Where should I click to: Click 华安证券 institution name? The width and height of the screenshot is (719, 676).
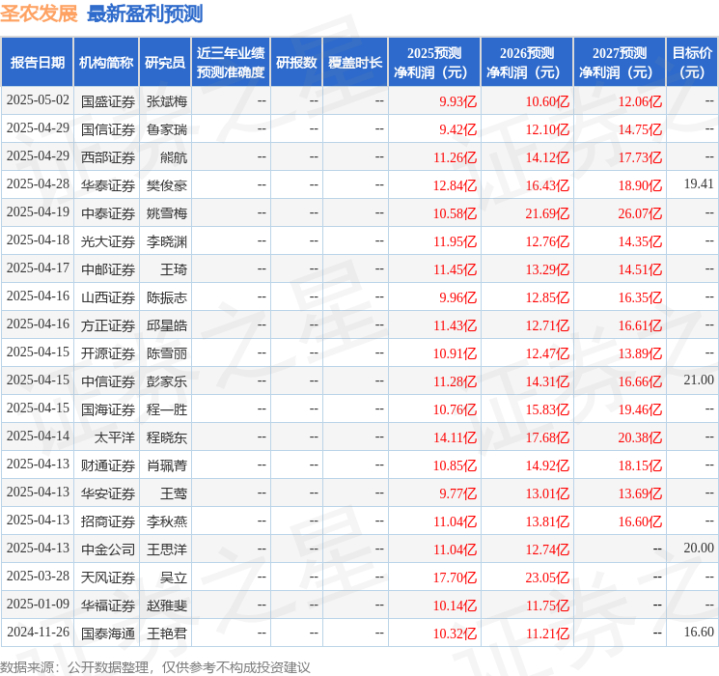click(108, 493)
